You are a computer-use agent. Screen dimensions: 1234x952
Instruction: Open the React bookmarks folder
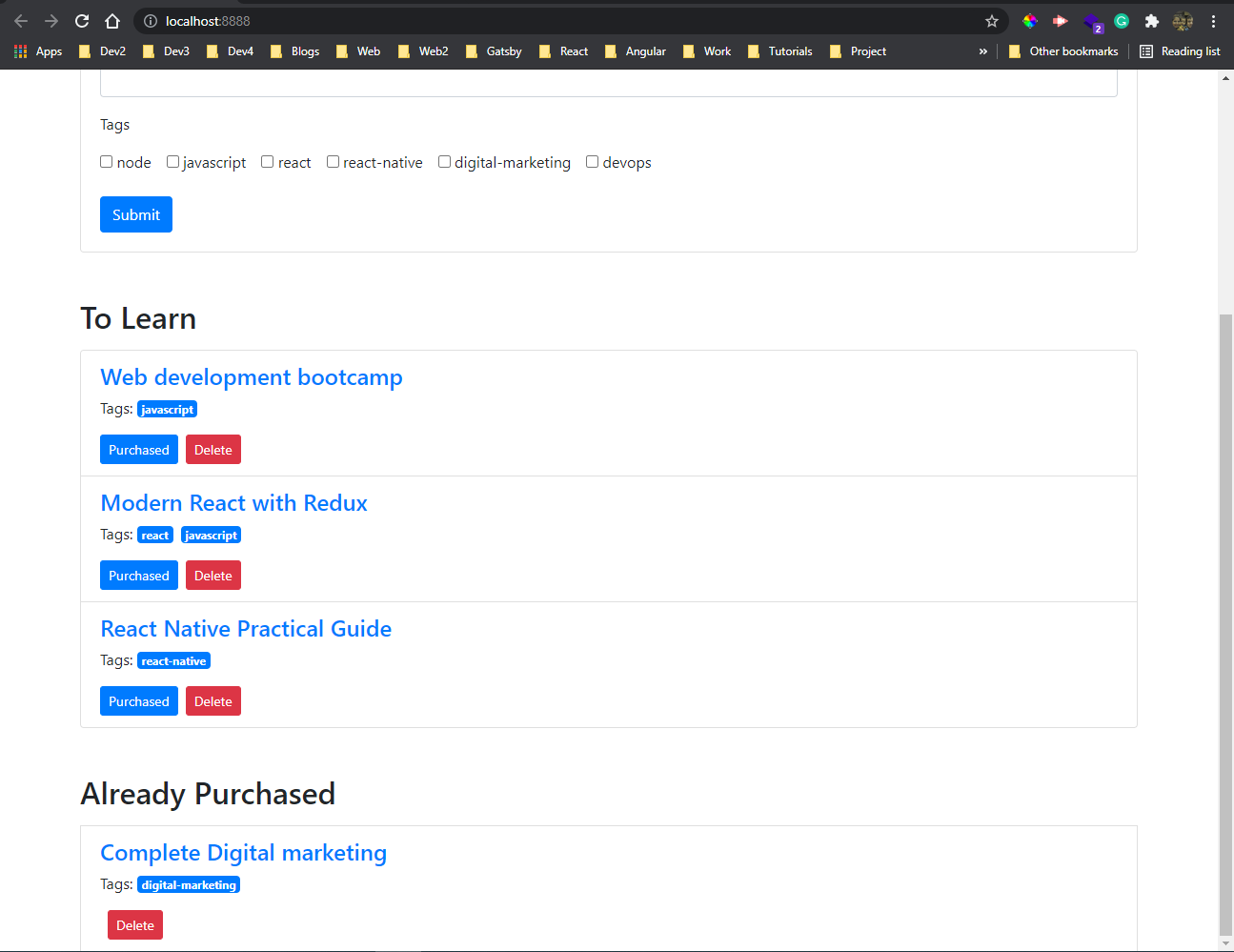[563, 51]
